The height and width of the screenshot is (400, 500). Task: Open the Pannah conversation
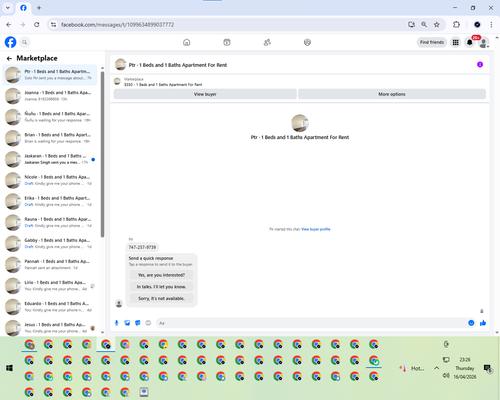(x=50, y=264)
